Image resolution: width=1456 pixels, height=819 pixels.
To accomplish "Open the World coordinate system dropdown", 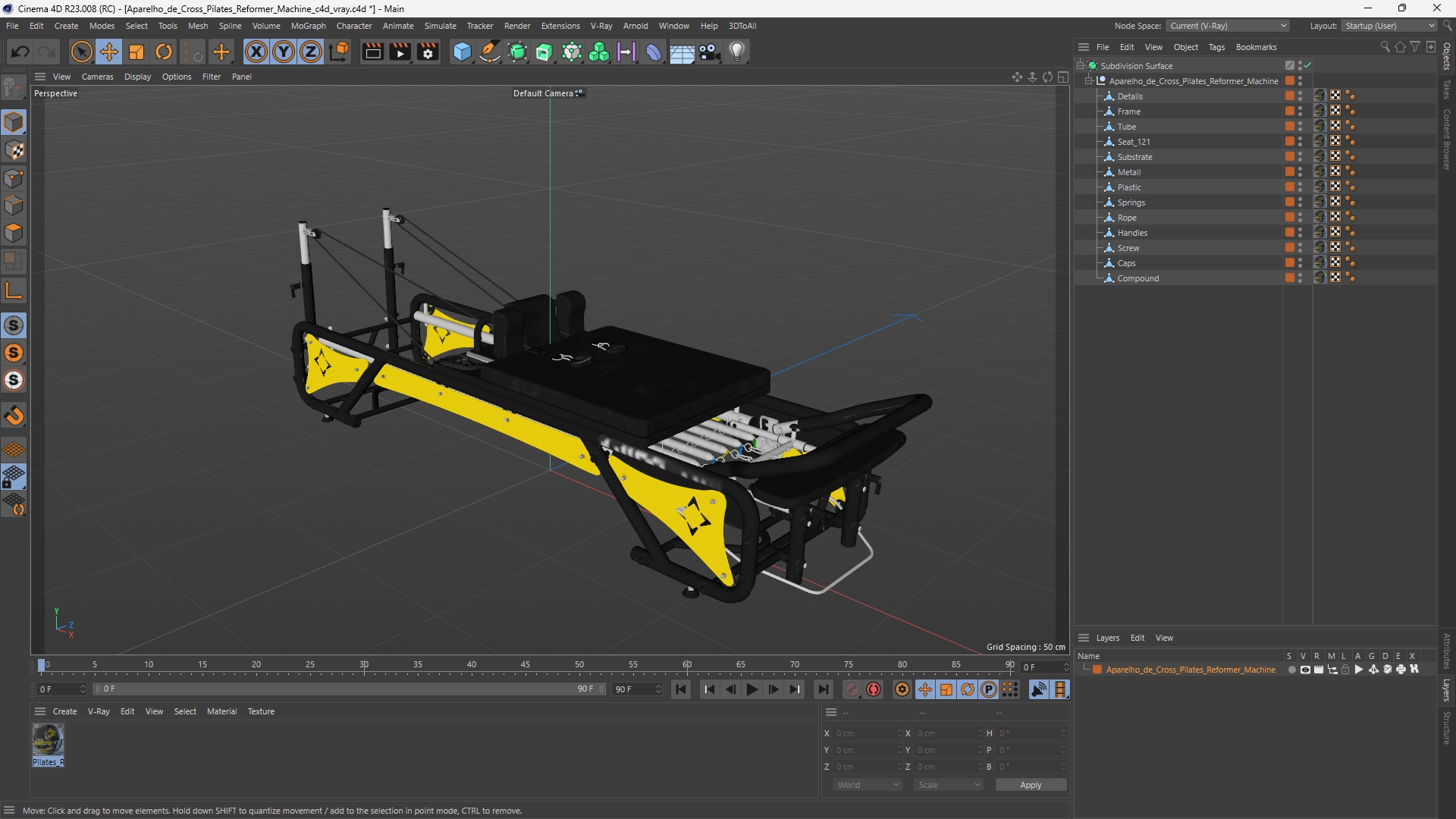I will pos(867,785).
